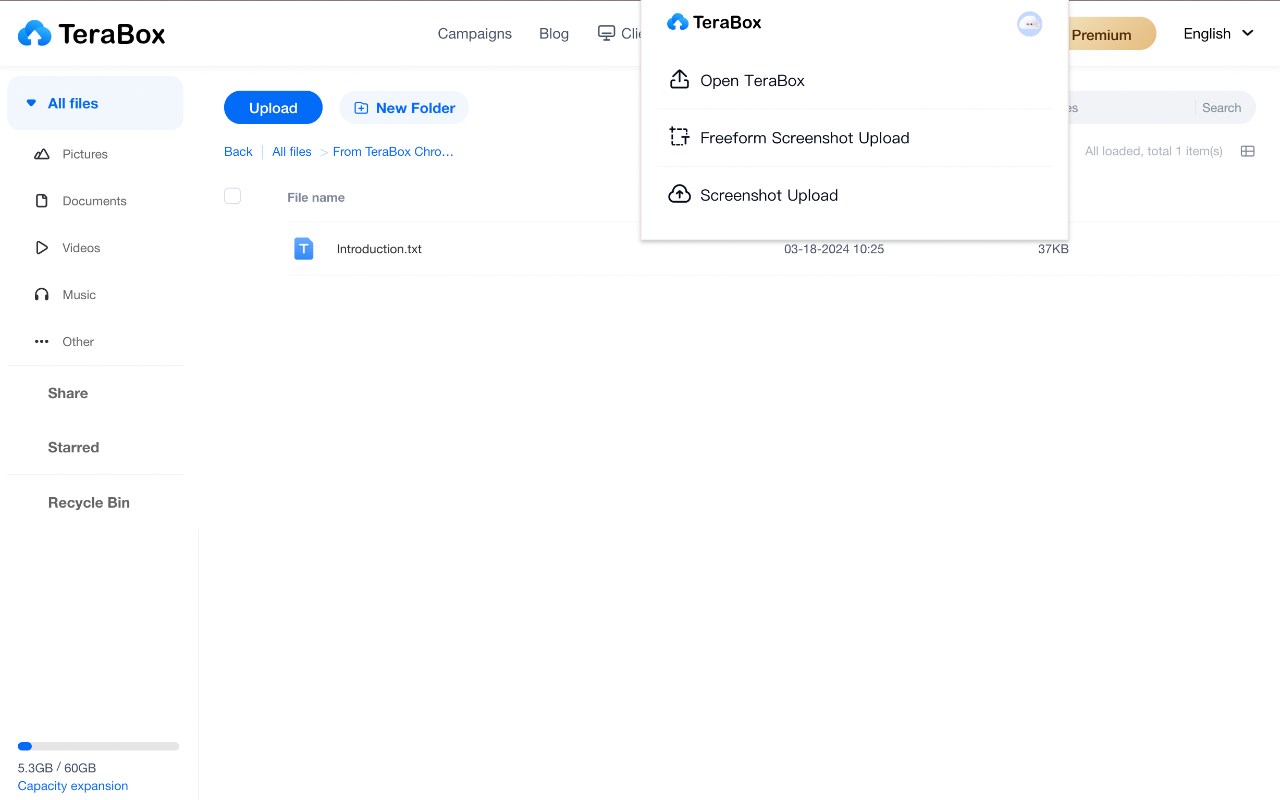Image resolution: width=1280 pixels, height=800 pixels.
Task: Open the Introduction.txt file
Action: (379, 249)
